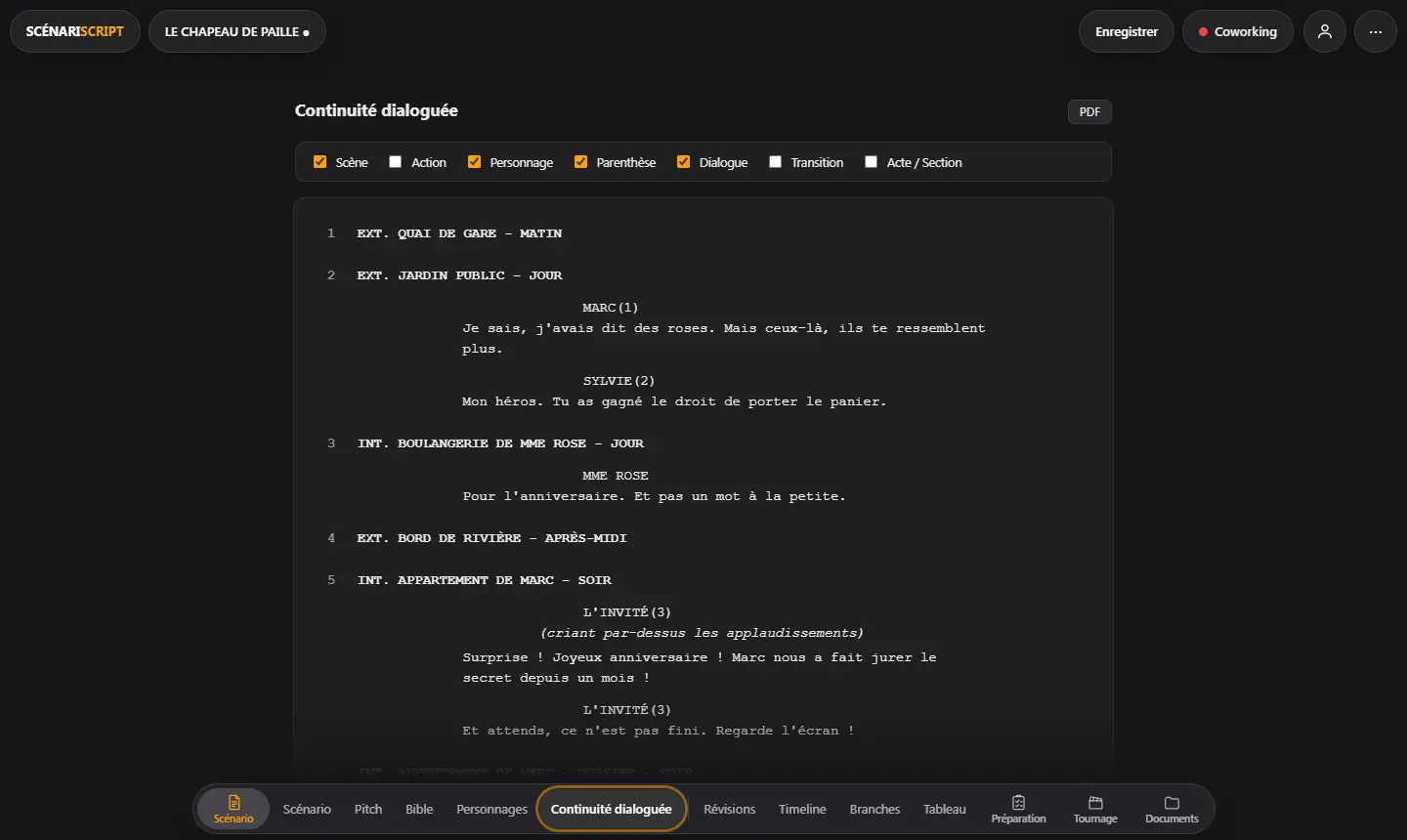Go to the Bible tab
The image size is (1407, 840).
(x=419, y=809)
